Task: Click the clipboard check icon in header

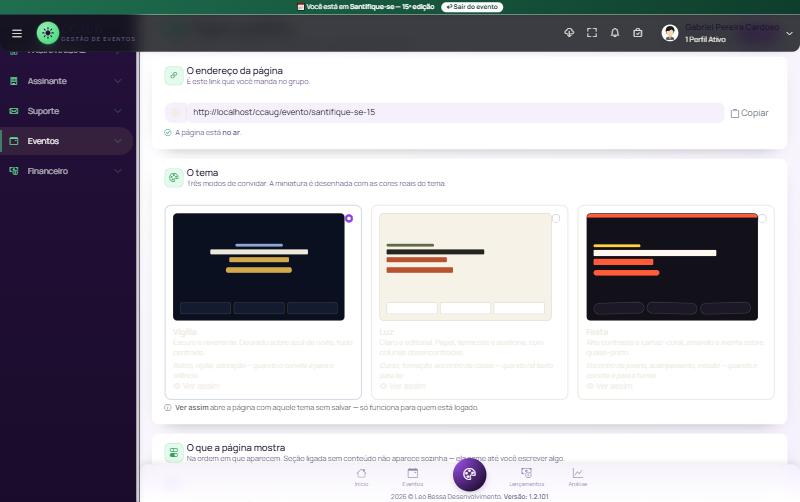Action: 638,33
